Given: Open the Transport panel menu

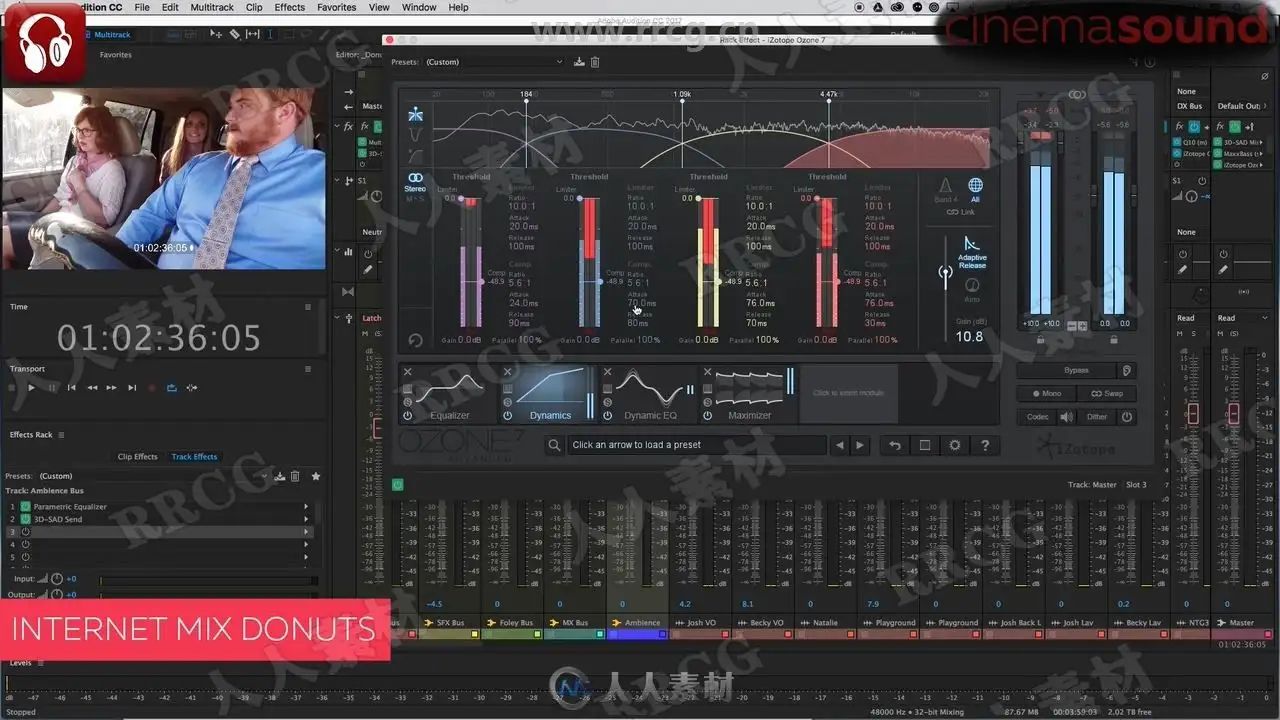Looking at the screenshot, I should coord(308,369).
